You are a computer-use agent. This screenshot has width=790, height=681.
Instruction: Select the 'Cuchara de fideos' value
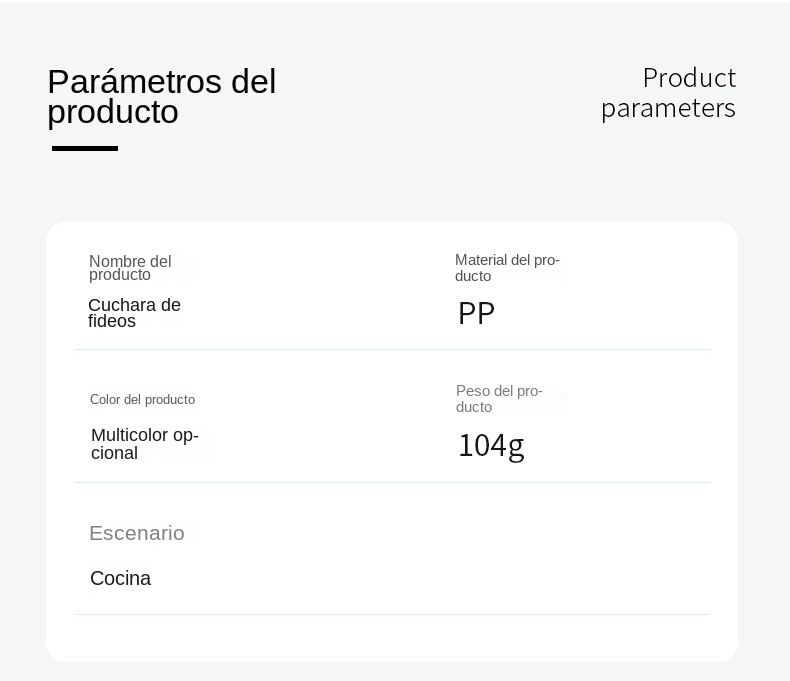pos(134,313)
